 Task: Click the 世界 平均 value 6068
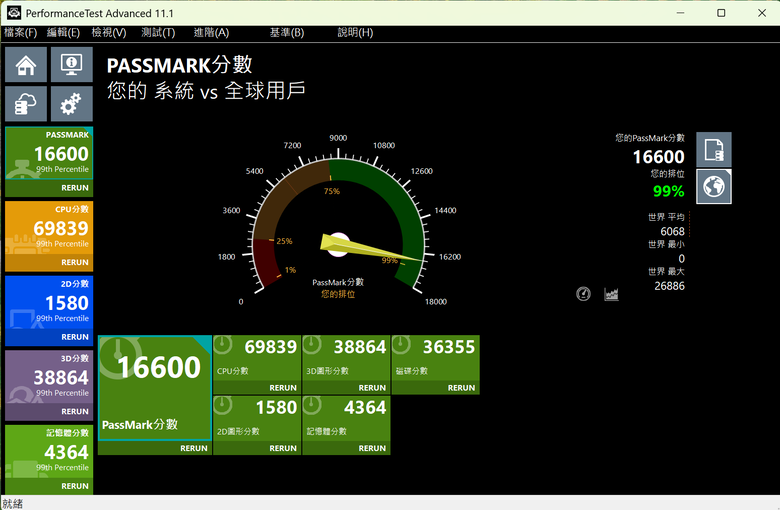pyautogui.click(x=672, y=231)
